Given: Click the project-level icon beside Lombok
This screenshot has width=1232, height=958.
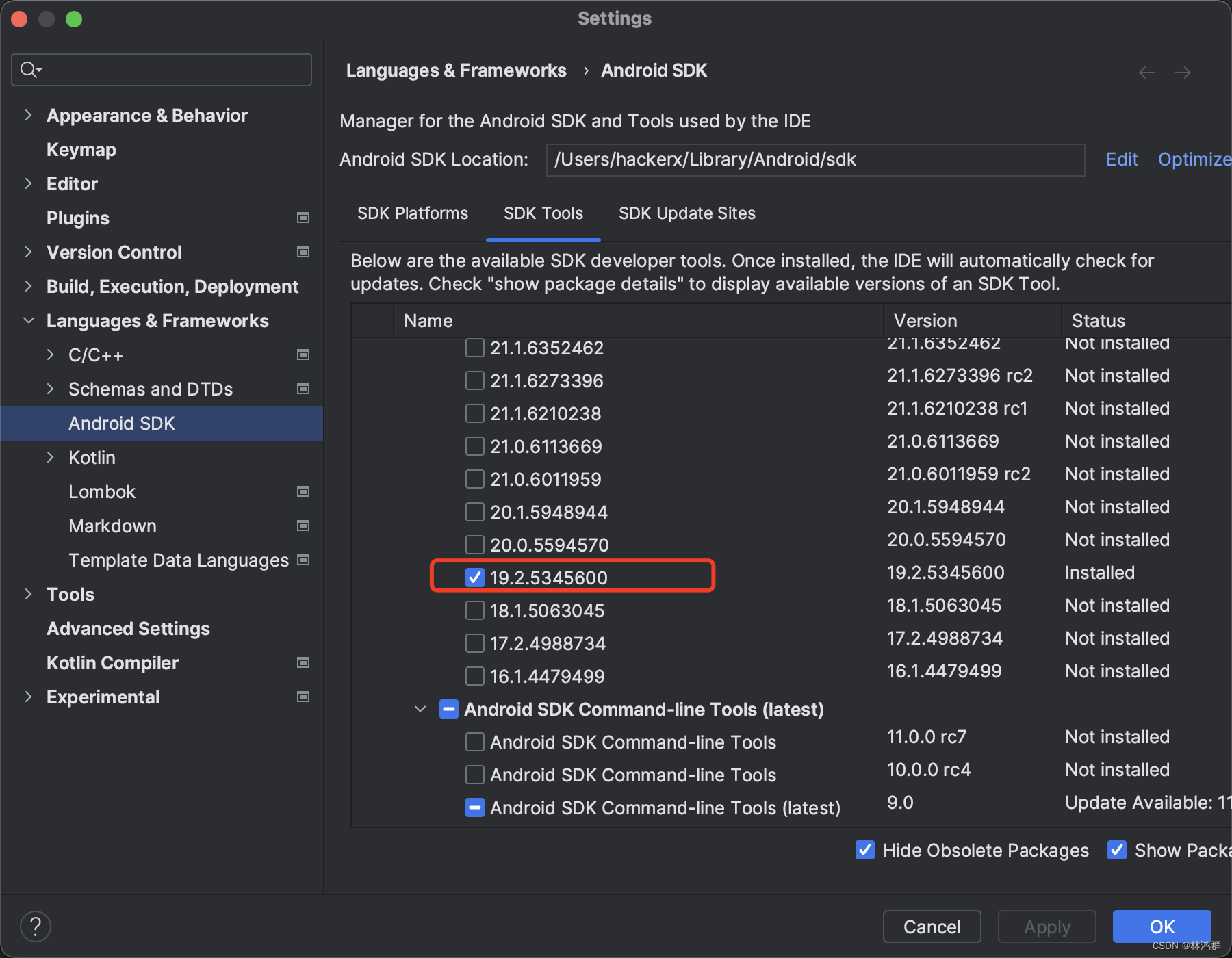Looking at the screenshot, I should coord(303,492).
